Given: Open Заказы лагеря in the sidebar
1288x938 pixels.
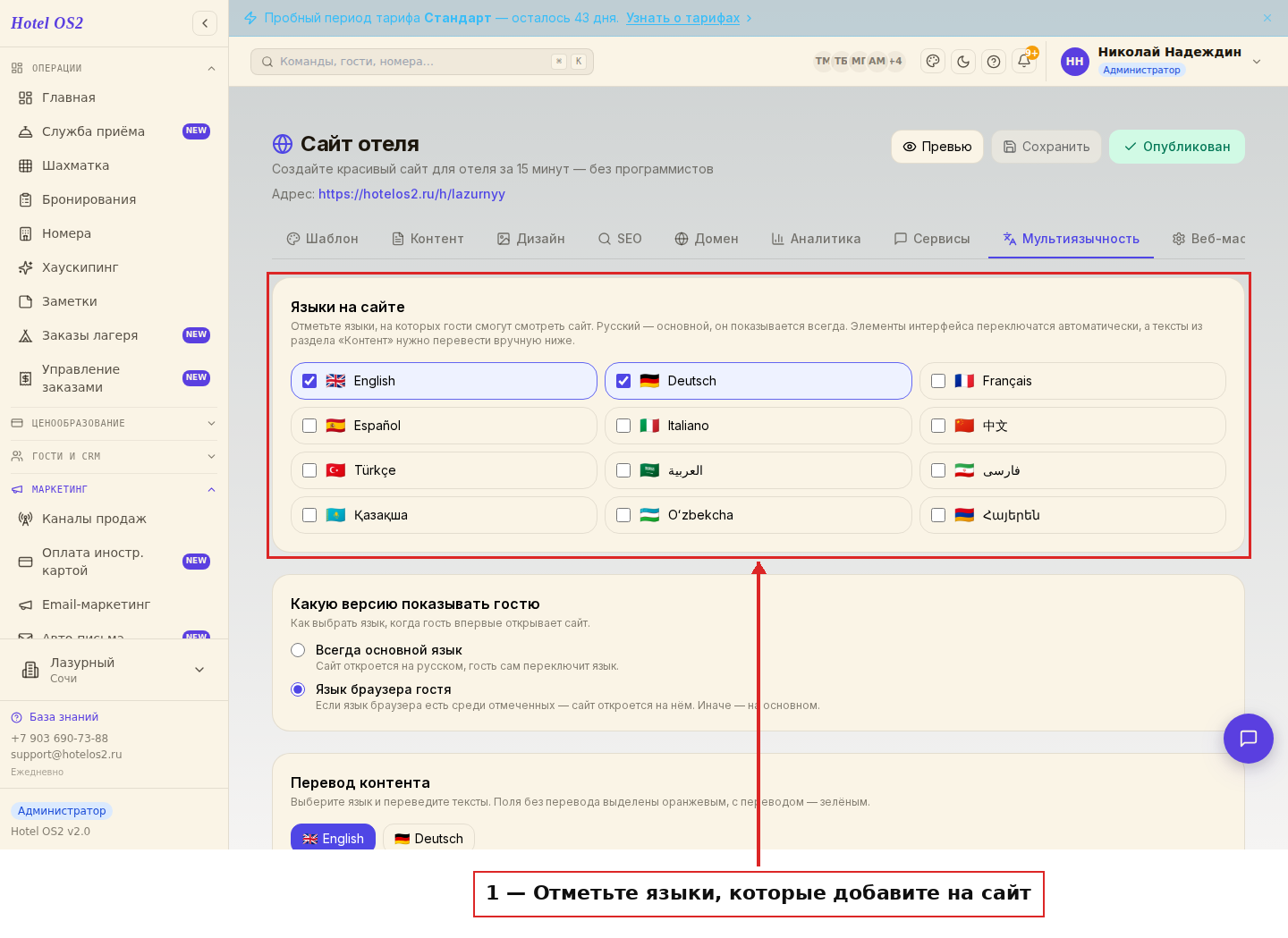Looking at the screenshot, I should pyautogui.click(x=114, y=335).
